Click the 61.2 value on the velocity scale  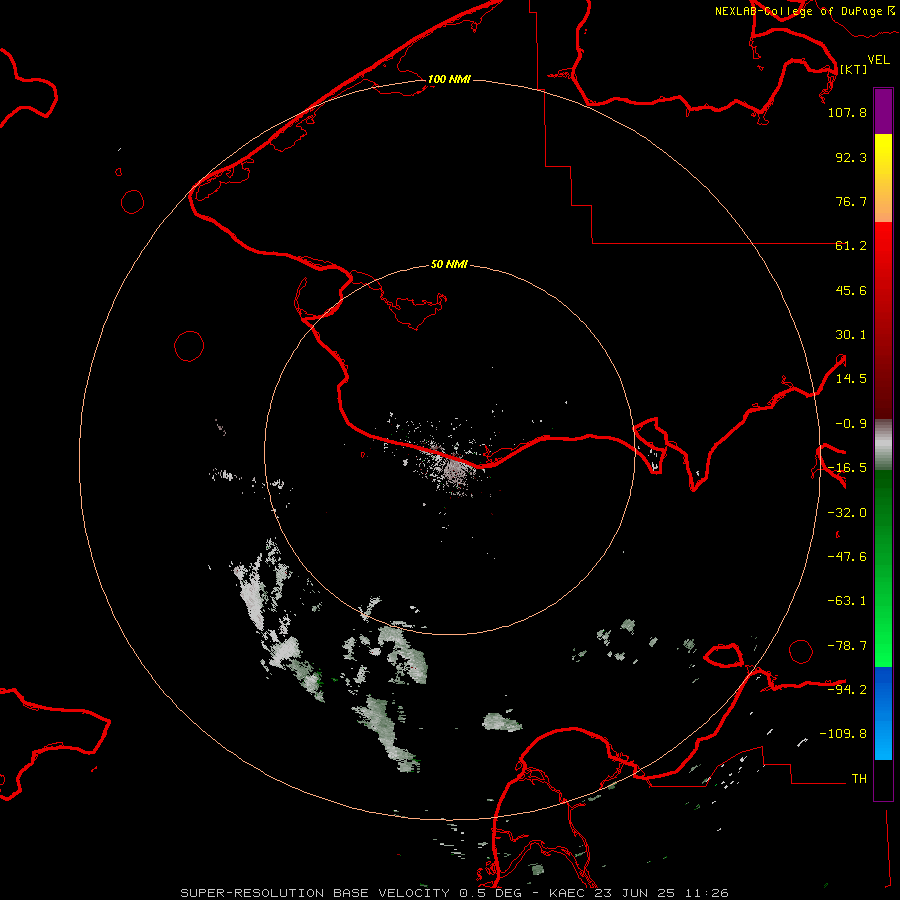[x=851, y=246]
